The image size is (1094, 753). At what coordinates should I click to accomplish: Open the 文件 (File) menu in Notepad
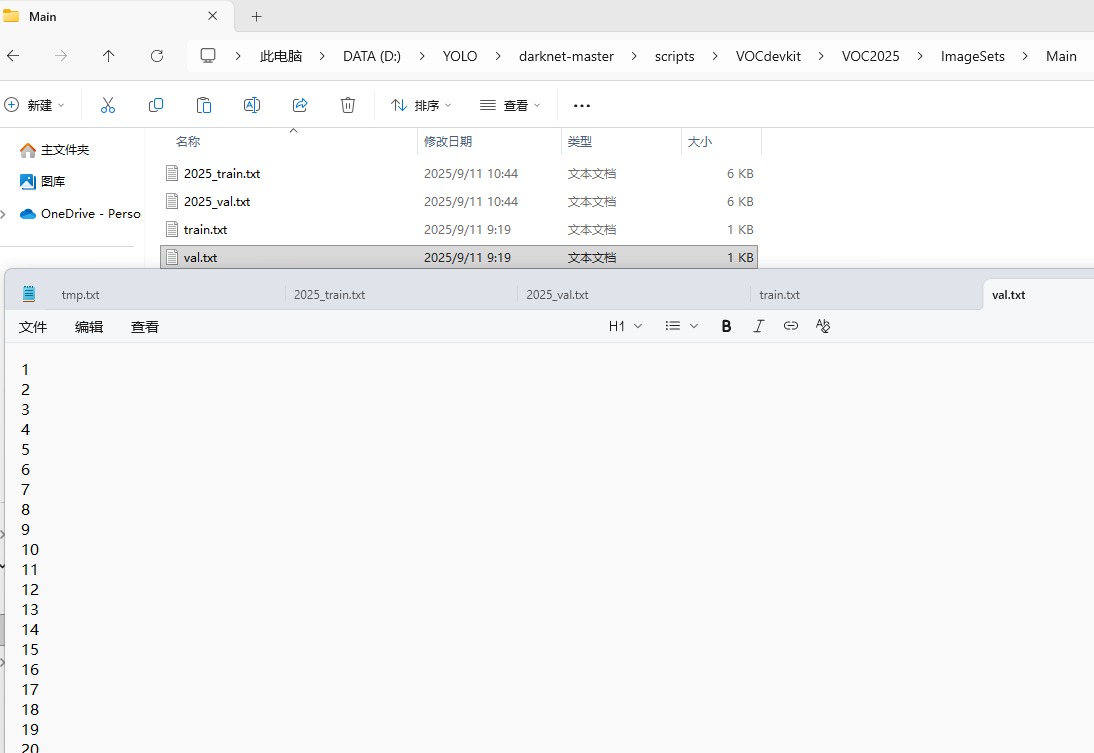(33, 327)
